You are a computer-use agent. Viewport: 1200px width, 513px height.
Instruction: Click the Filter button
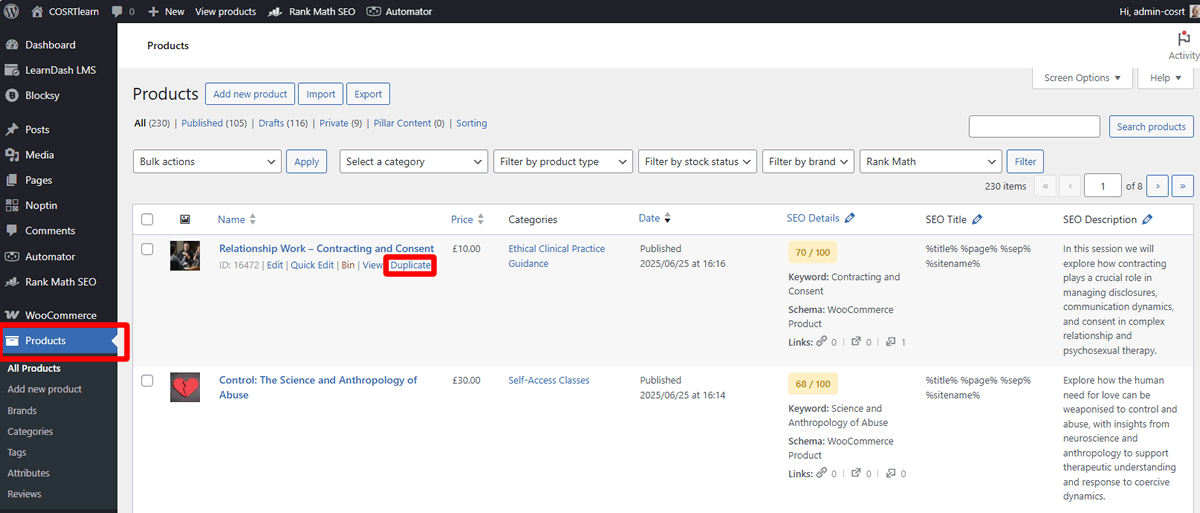1025,161
